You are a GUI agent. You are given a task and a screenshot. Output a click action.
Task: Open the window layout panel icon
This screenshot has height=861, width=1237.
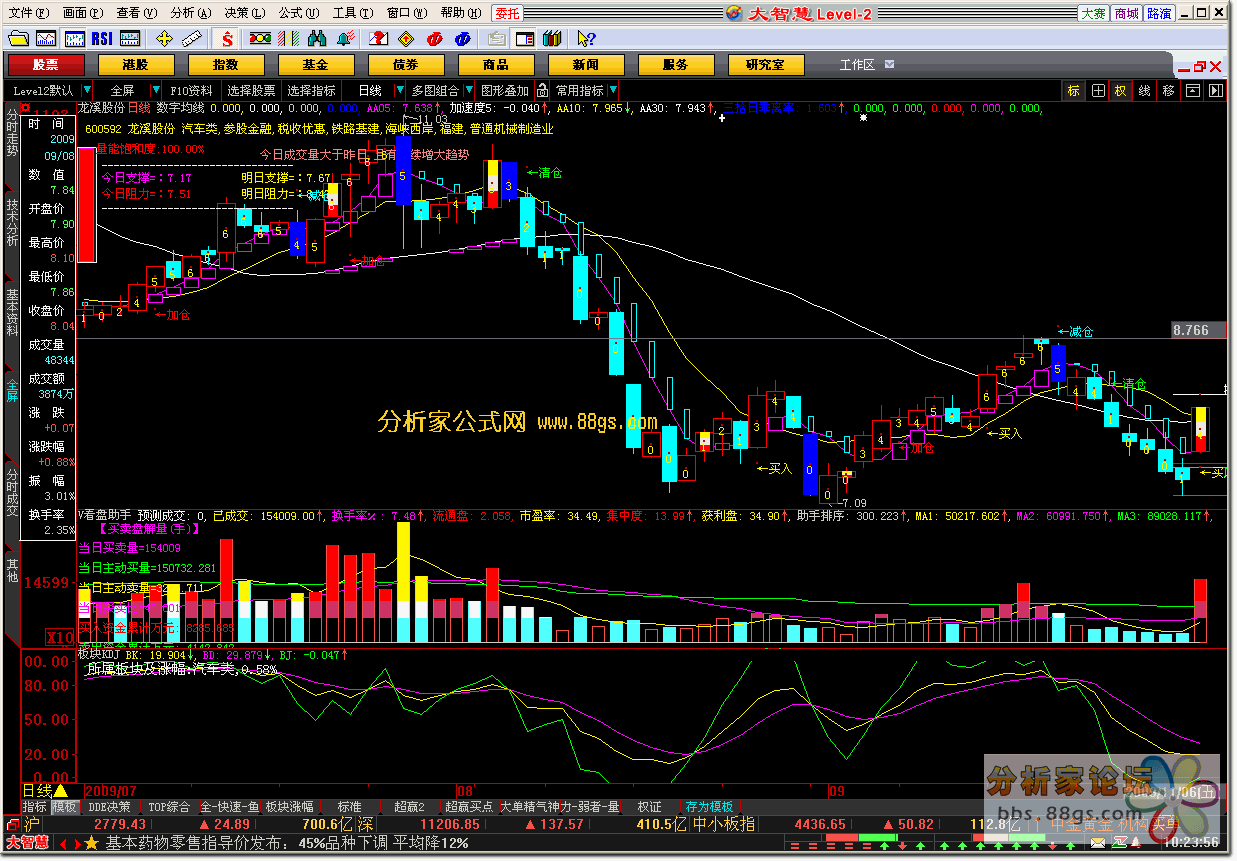click(x=525, y=39)
